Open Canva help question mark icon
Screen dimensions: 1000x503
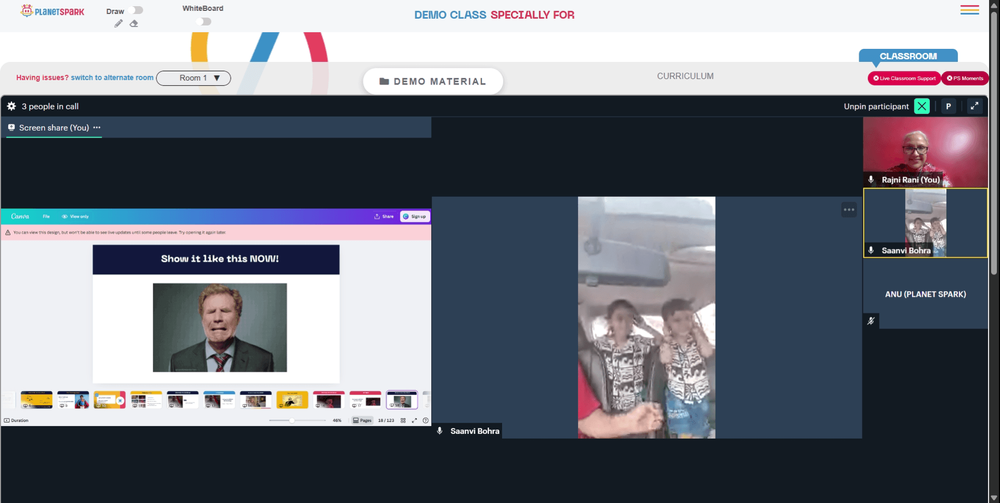425,421
